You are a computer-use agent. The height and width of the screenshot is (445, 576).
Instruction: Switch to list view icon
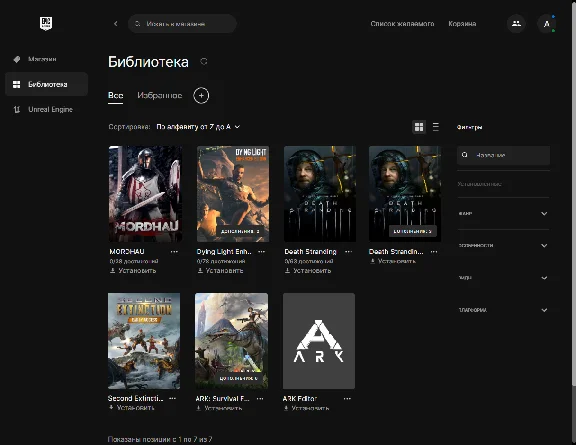pos(436,127)
